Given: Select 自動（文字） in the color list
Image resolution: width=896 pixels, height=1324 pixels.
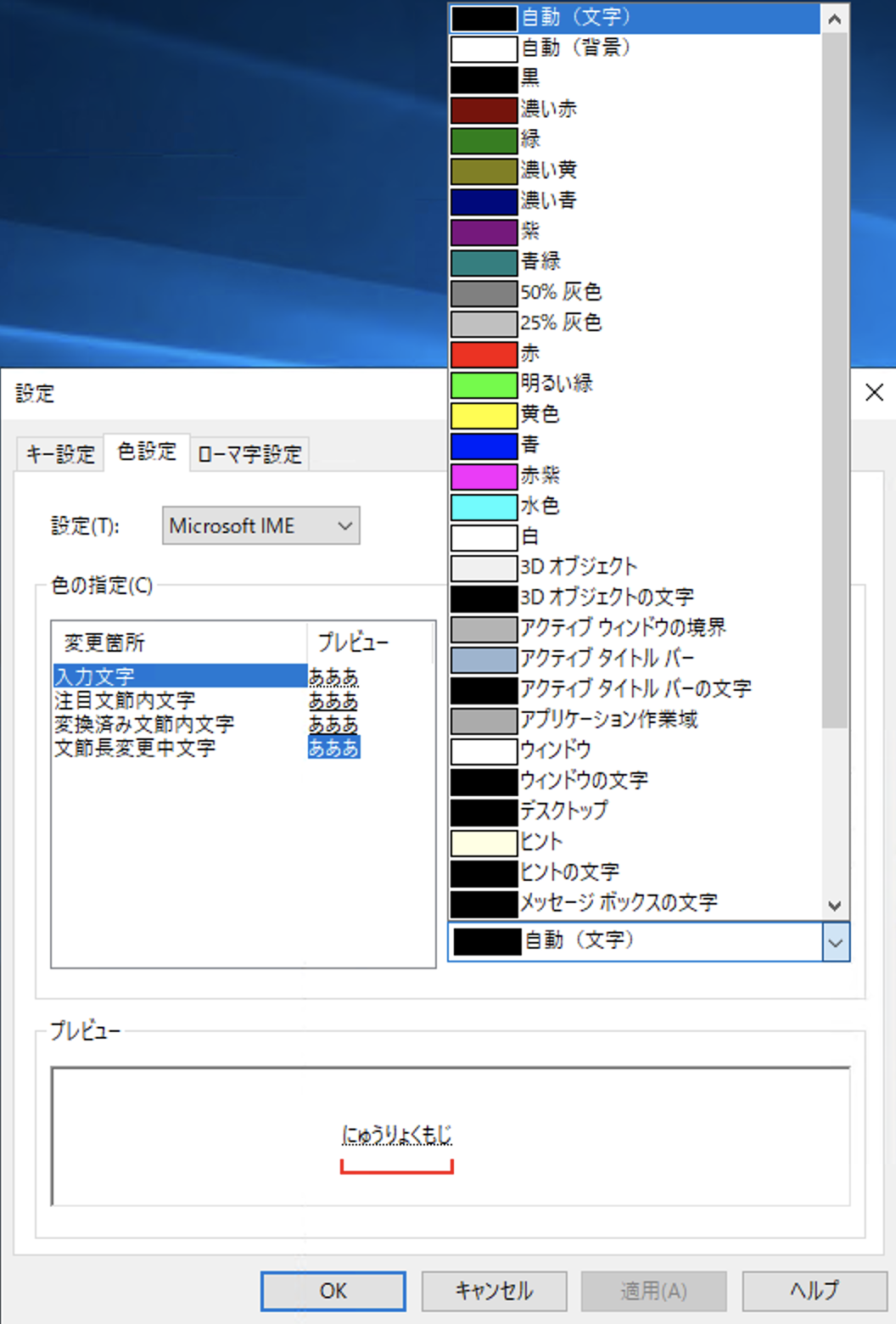Looking at the screenshot, I should [x=635, y=18].
